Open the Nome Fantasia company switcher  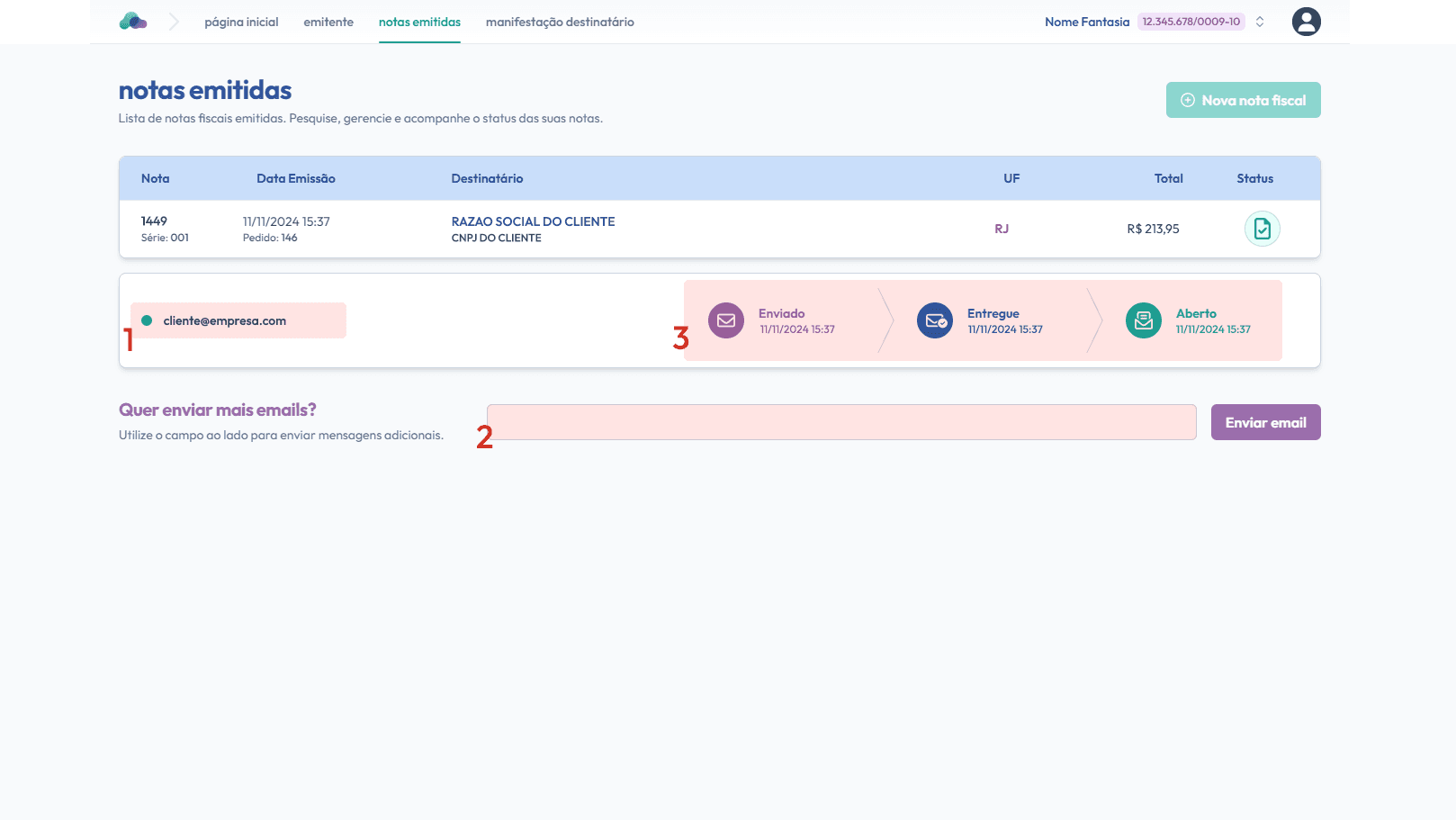[1086, 22]
